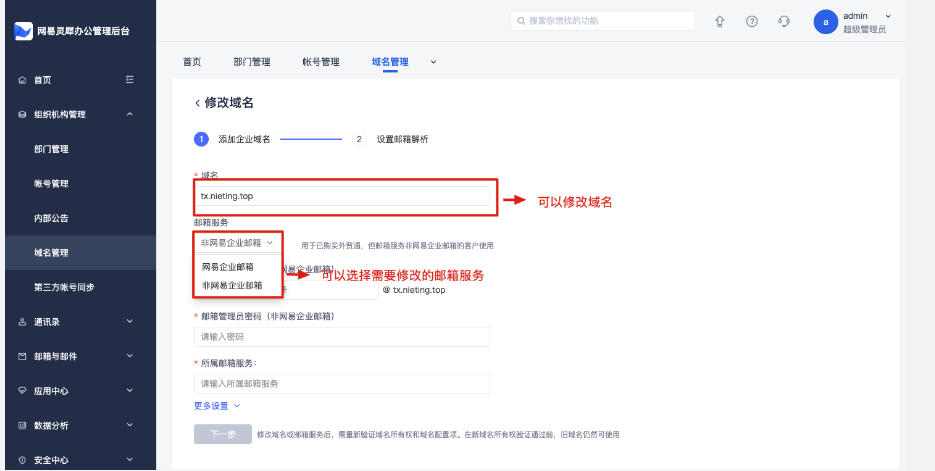Click the 邮箱与邮件 mail icon
Image resolution: width=935 pixels, height=471 pixels.
[x=23, y=357]
